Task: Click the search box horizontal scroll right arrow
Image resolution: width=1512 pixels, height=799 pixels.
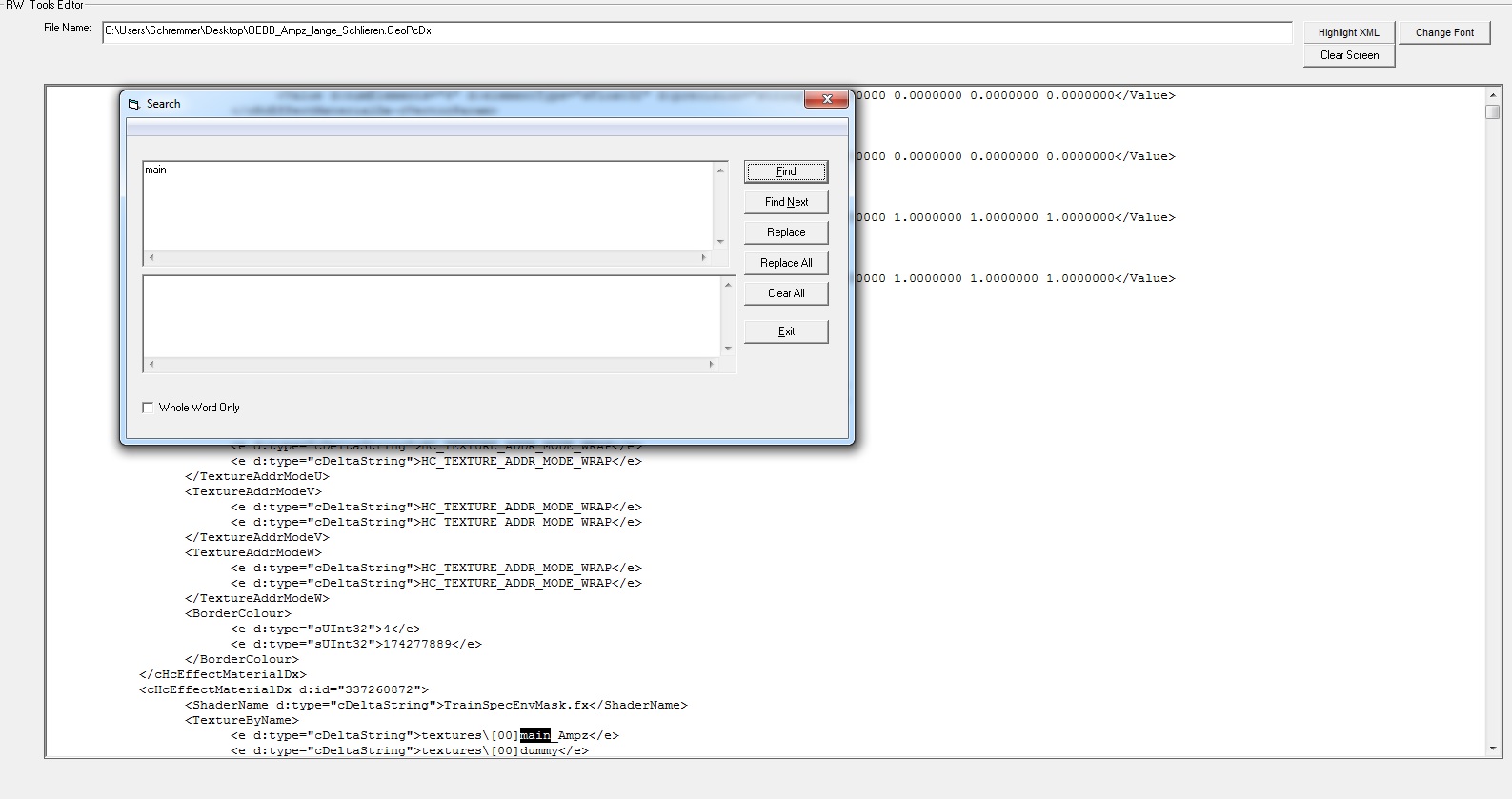Action: pos(704,258)
